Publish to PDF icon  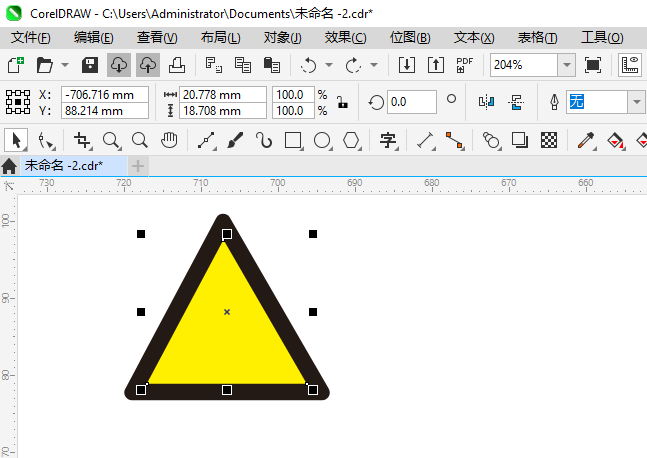point(465,65)
